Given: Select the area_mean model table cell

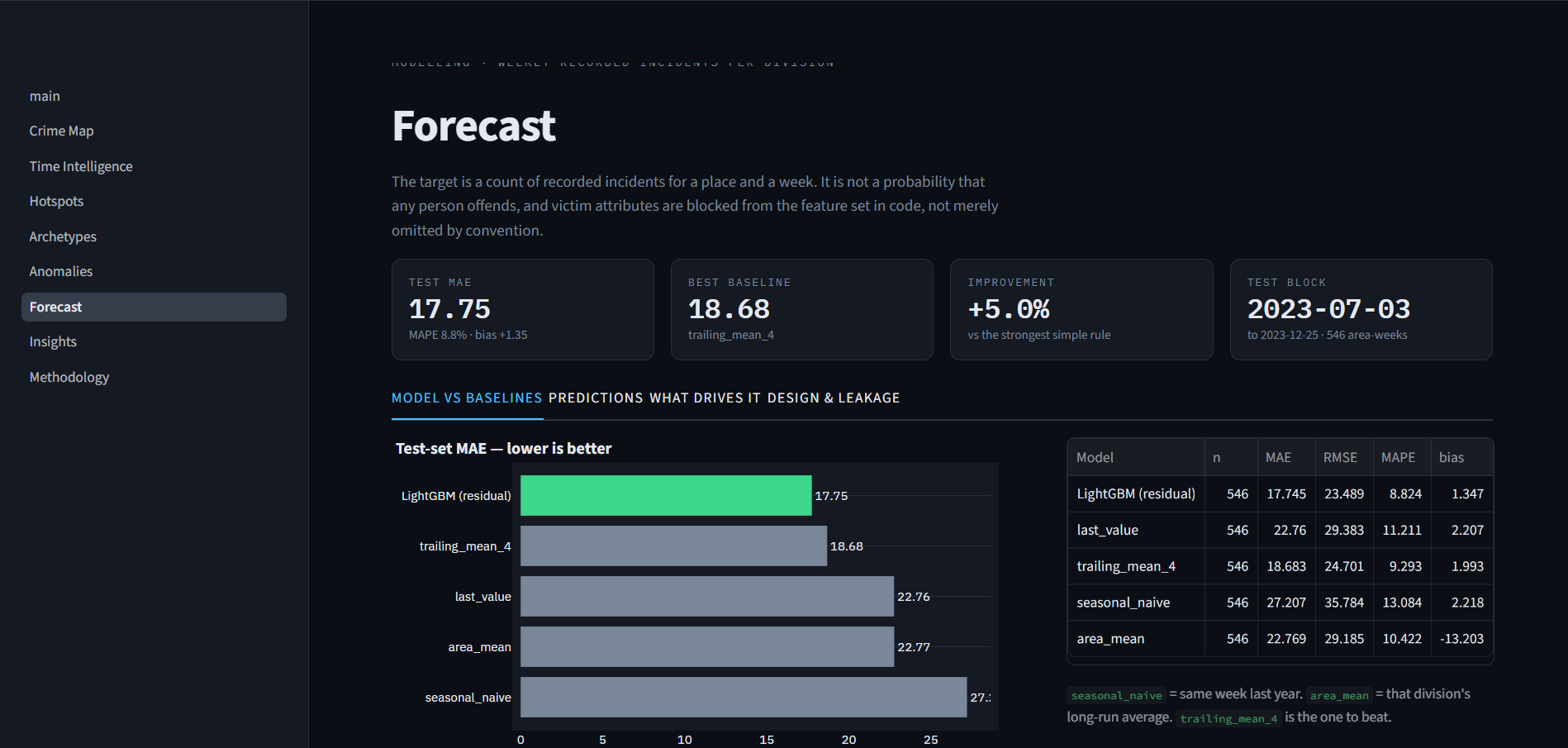Looking at the screenshot, I should click(1136, 639).
